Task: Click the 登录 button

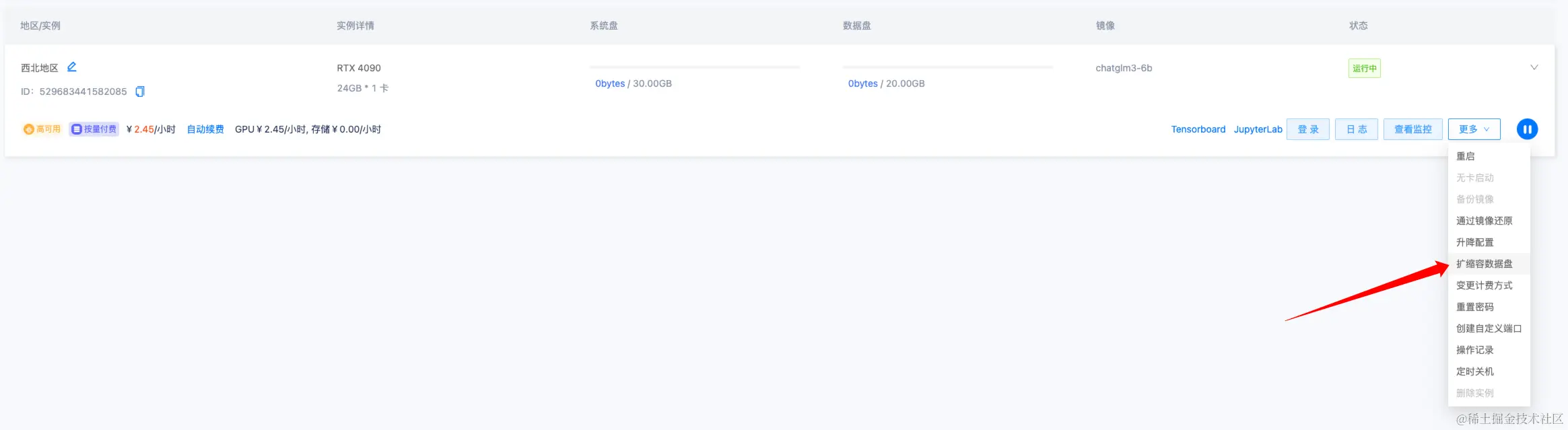Action: point(1307,129)
